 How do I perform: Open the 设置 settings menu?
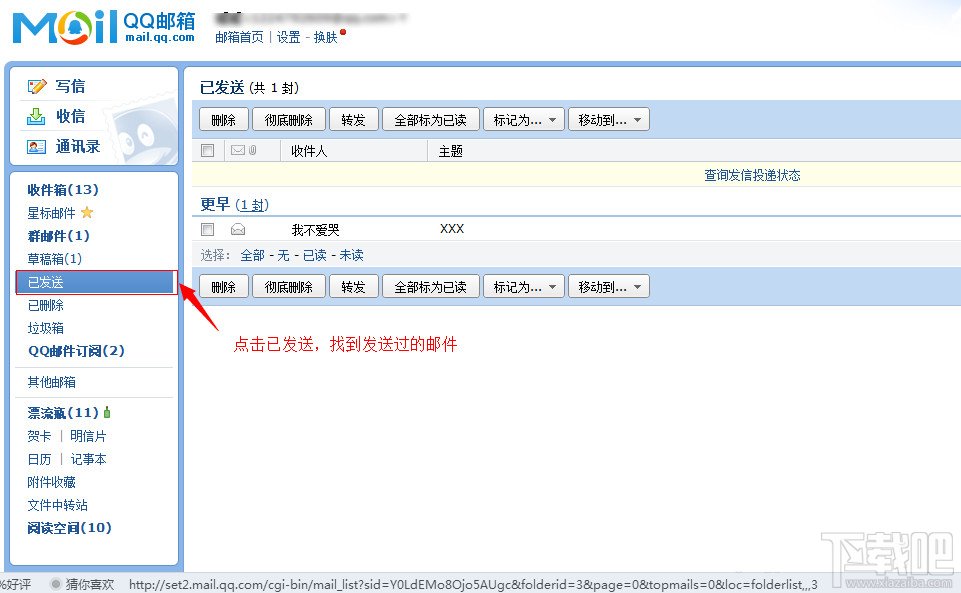[x=286, y=35]
